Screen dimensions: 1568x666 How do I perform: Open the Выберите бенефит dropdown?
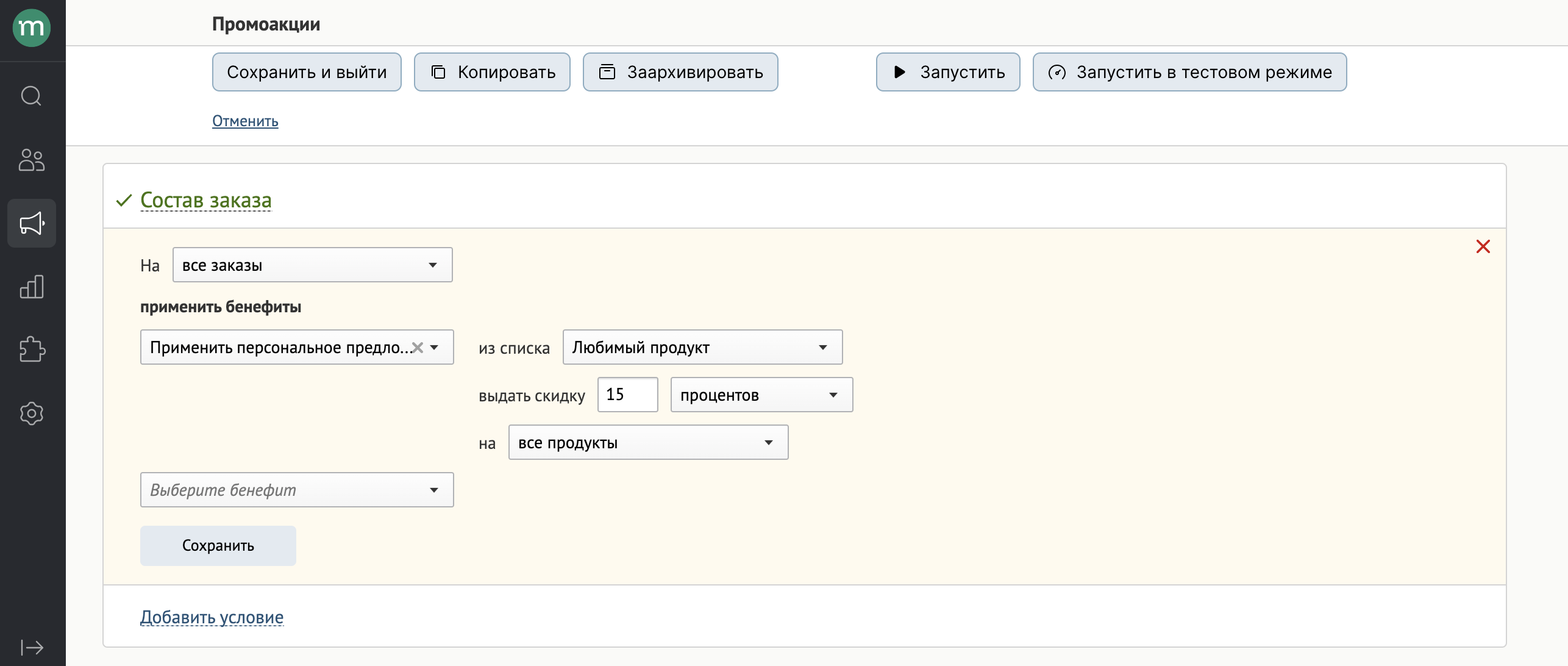point(297,490)
